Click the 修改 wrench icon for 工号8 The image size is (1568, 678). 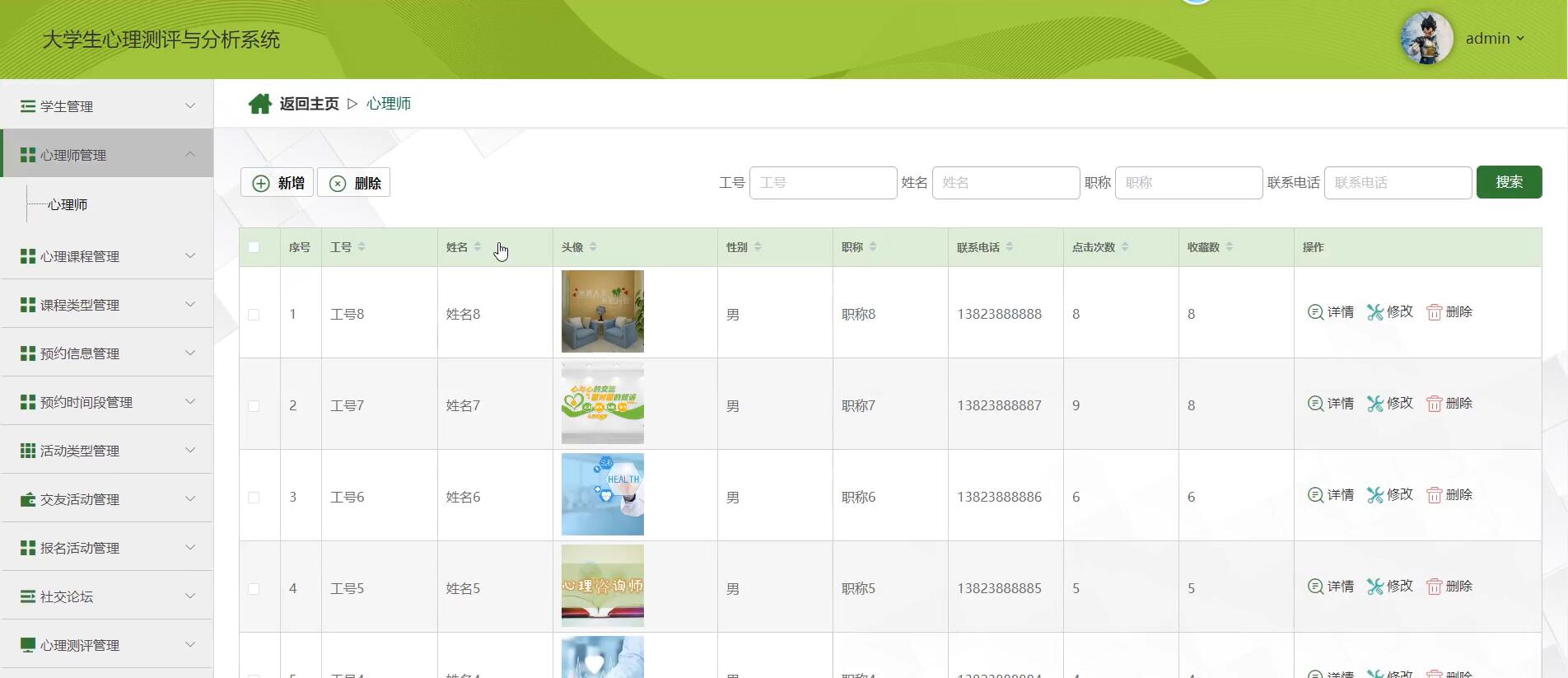[1374, 311]
